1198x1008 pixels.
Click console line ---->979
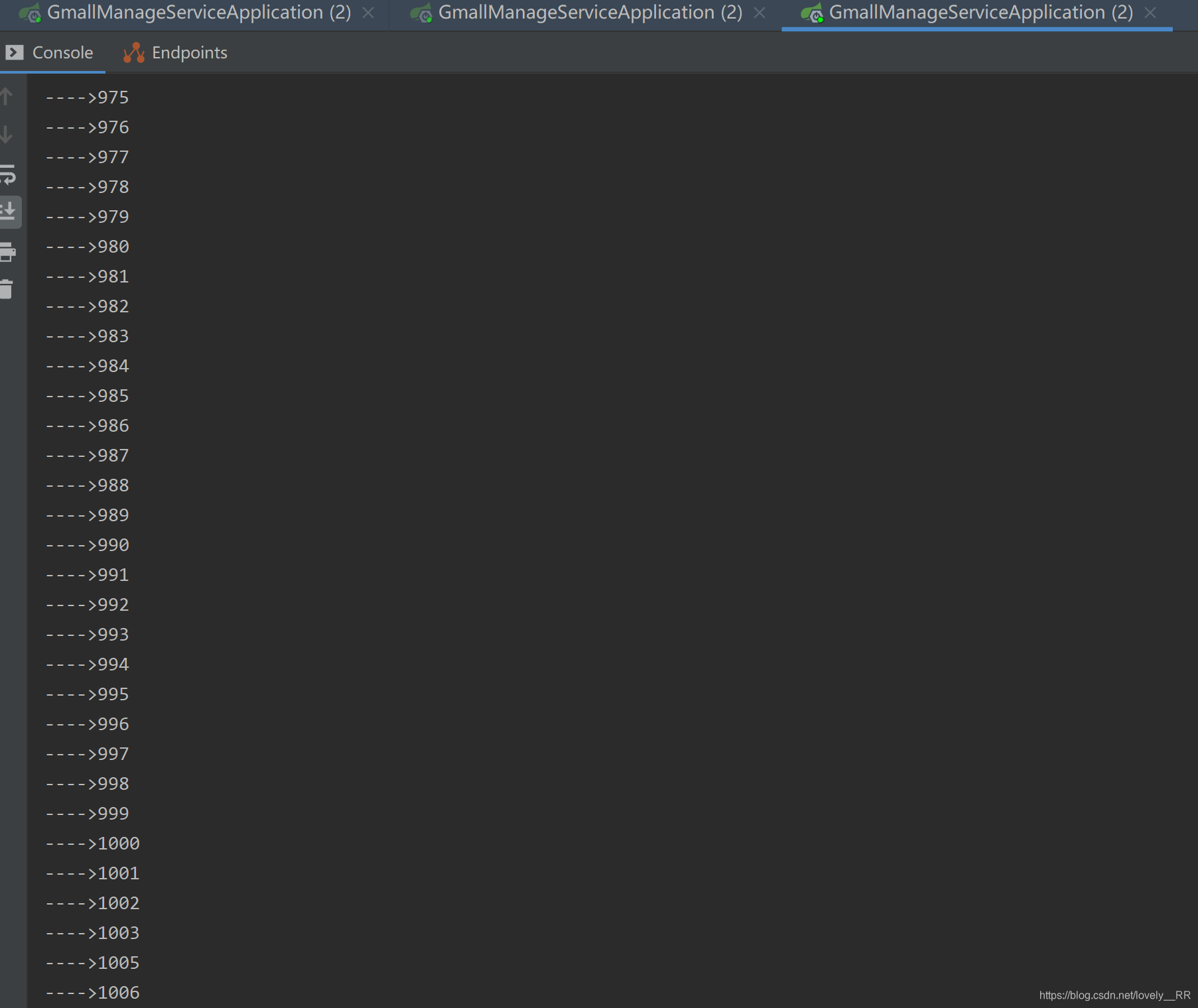click(x=87, y=217)
